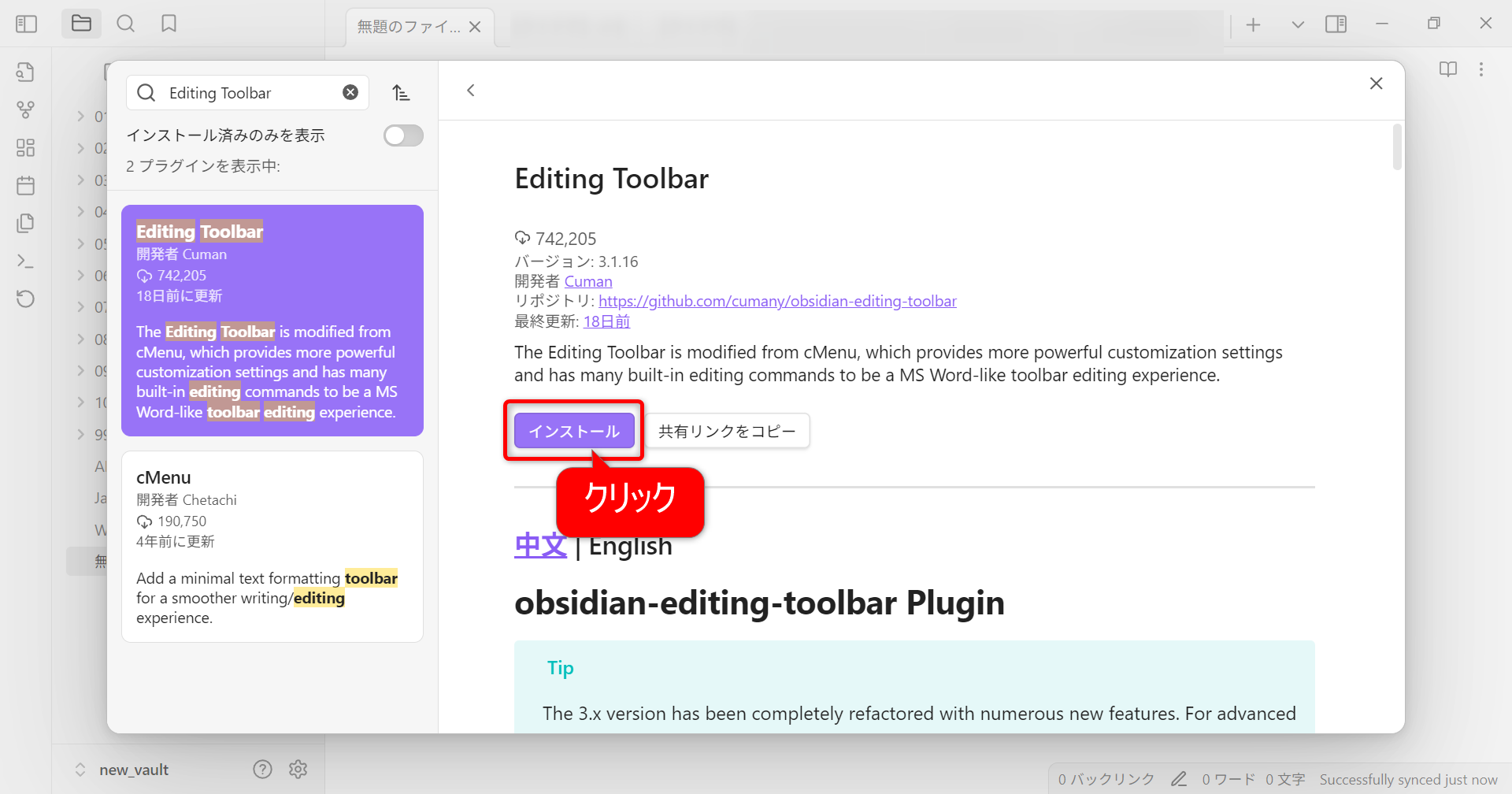Expand the folder 05 chevron in file tree
The image size is (1512, 794).
[x=80, y=243]
